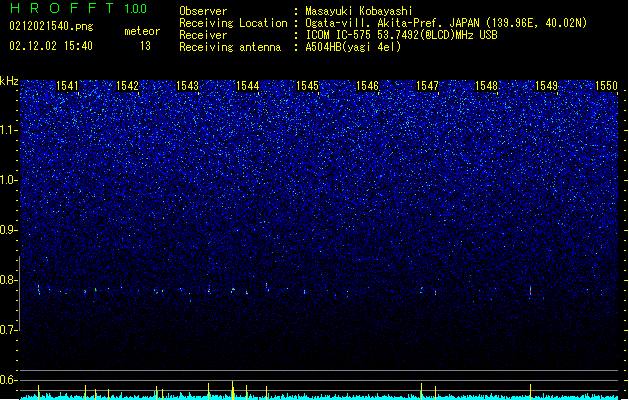629x400 pixels.
Task: Click the 1544 time axis marker
Action: pyautogui.click(x=248, y=86)
